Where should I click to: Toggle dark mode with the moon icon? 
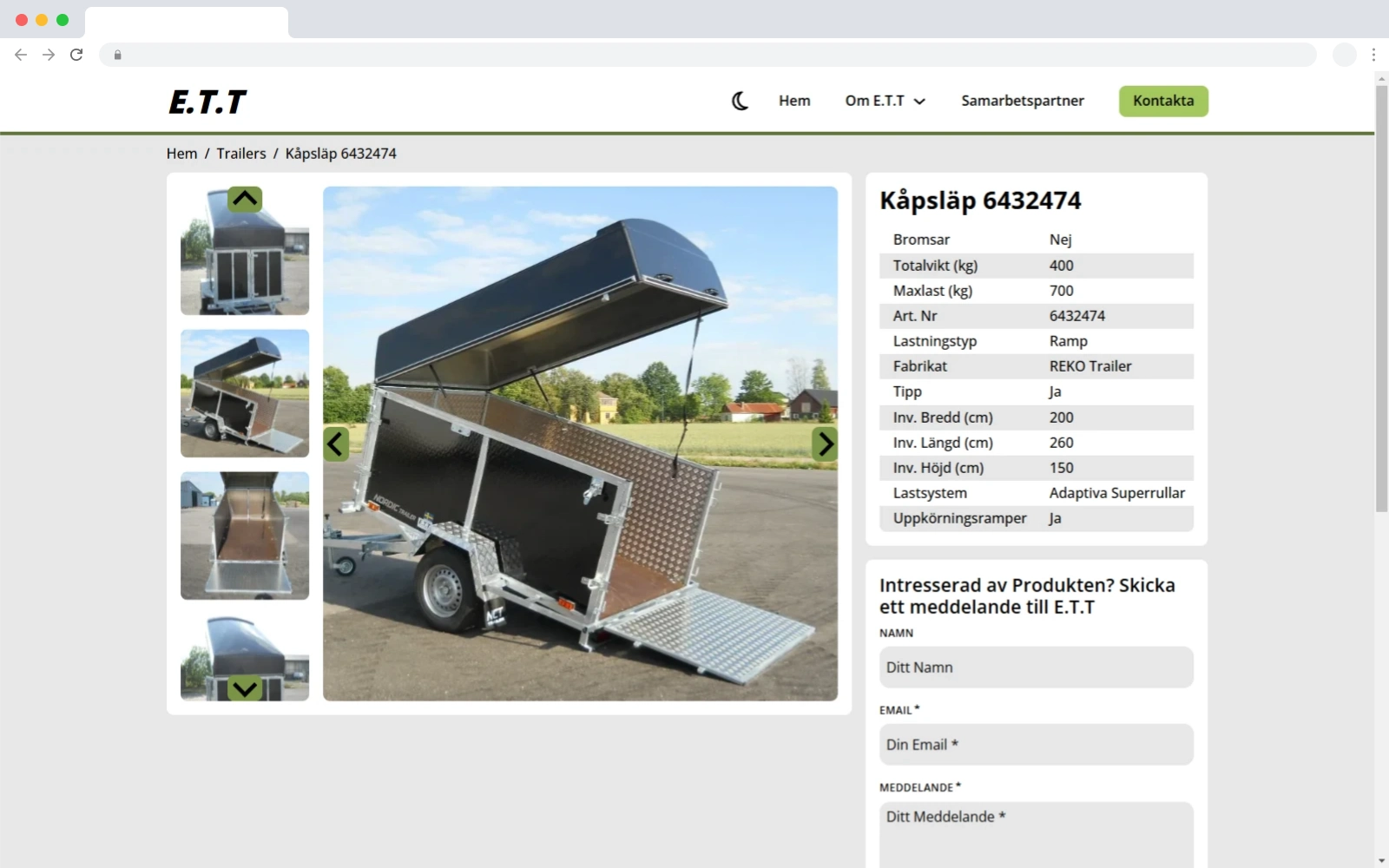(740, 101)
